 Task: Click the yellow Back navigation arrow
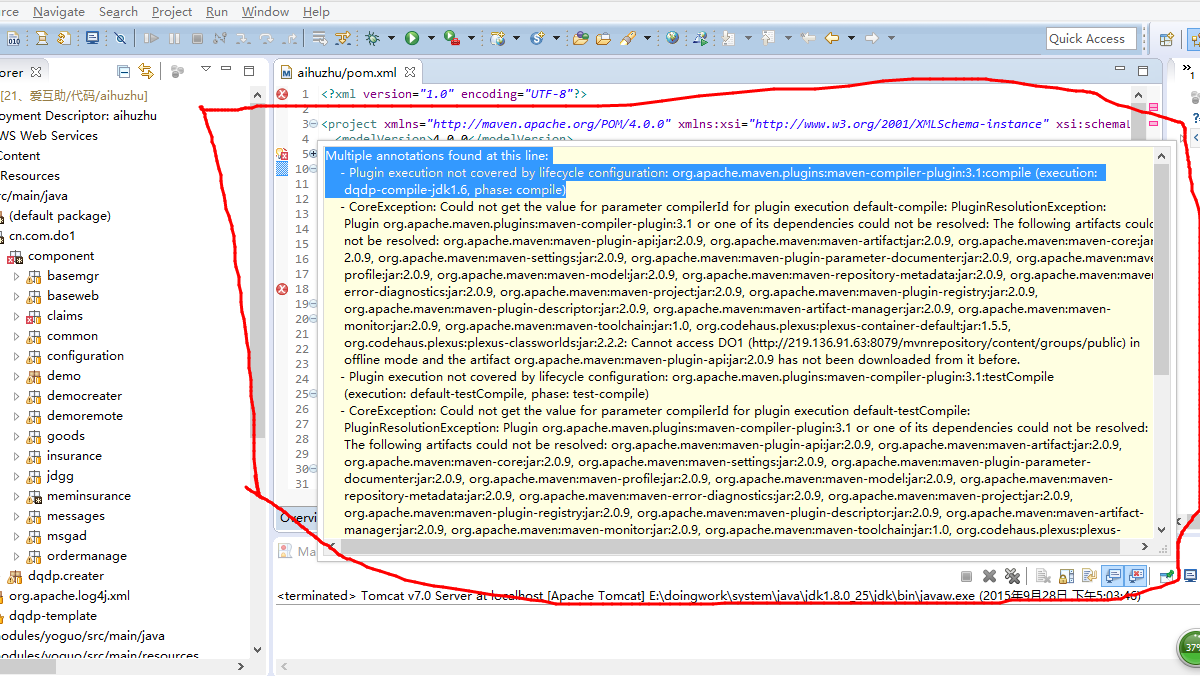coord(831,38)
